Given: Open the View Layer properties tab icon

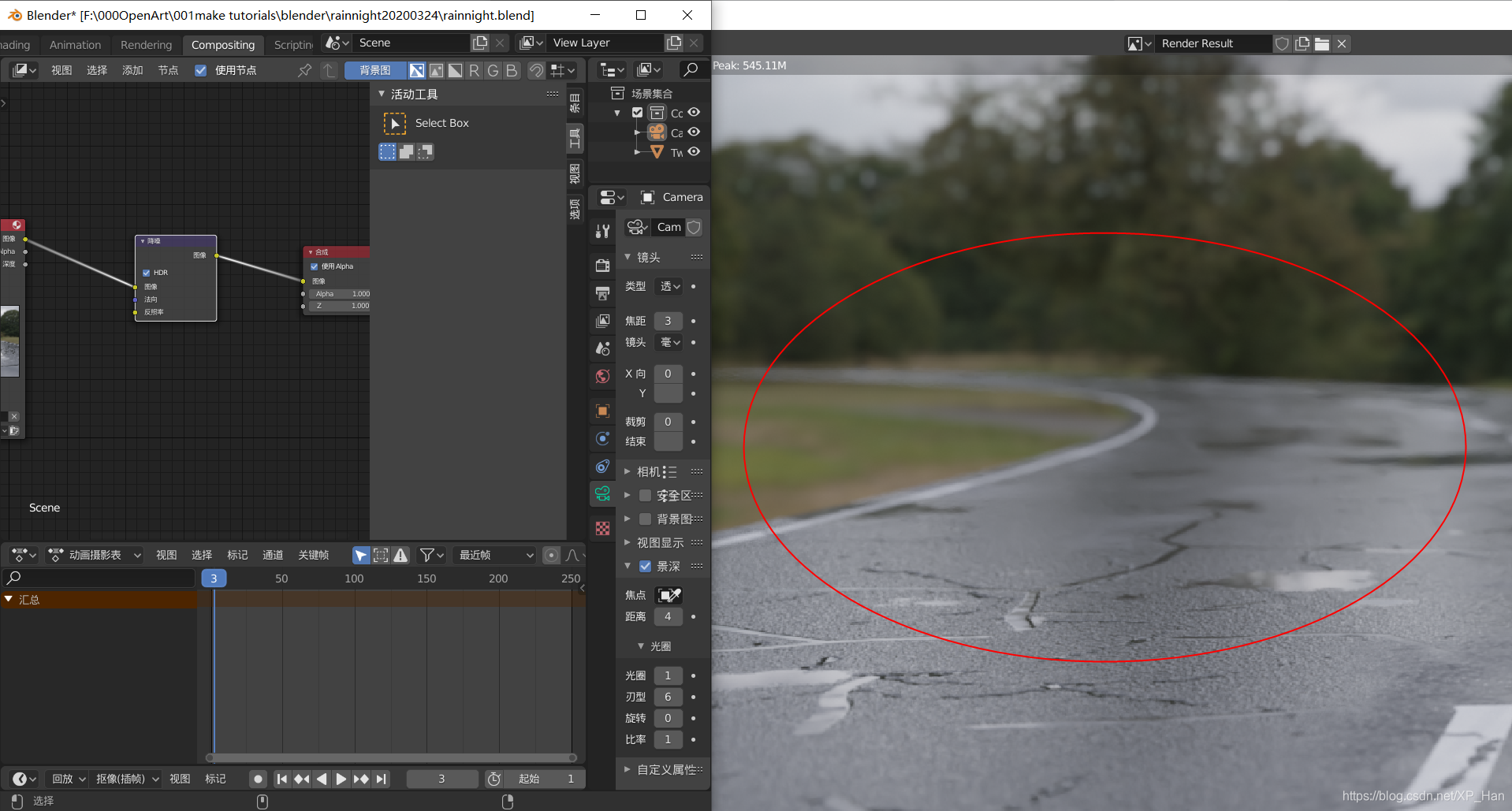Looking at the screenshot, I should 602,321.
